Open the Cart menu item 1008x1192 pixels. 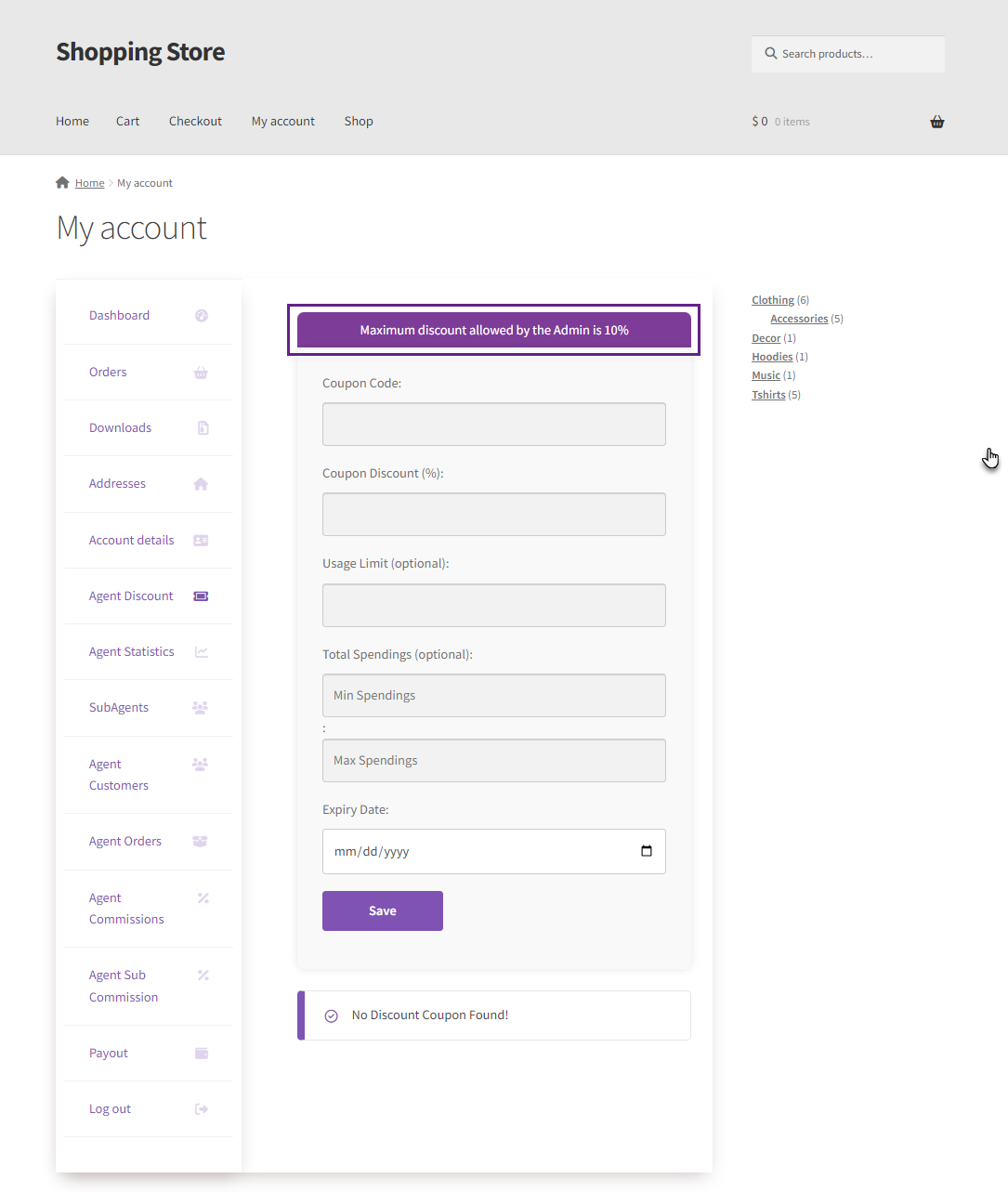(128, 121)
